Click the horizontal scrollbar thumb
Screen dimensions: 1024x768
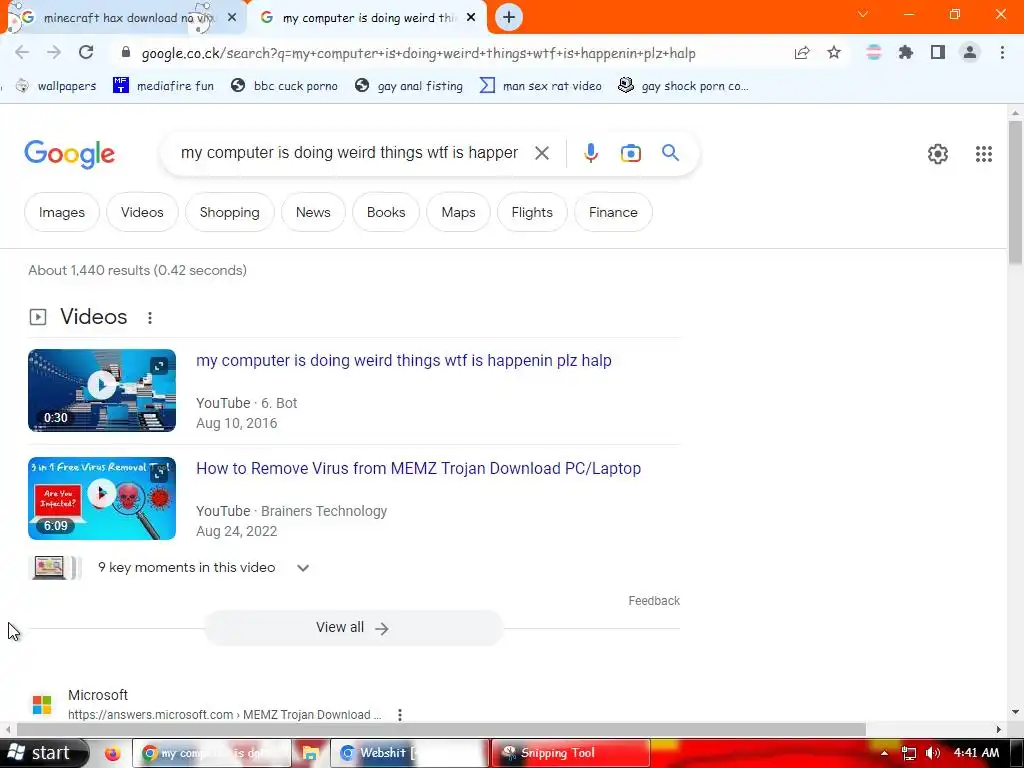tap(441, 729)
